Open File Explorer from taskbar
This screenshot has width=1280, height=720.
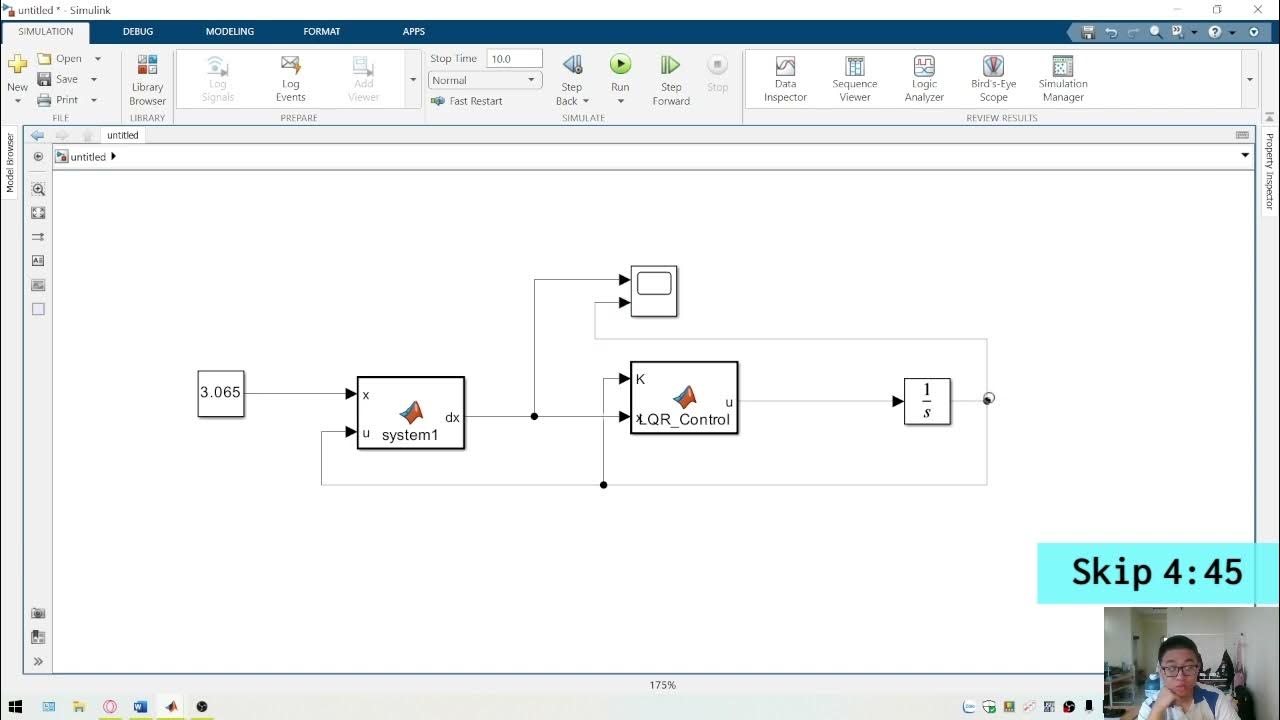(x=78, y=707)
